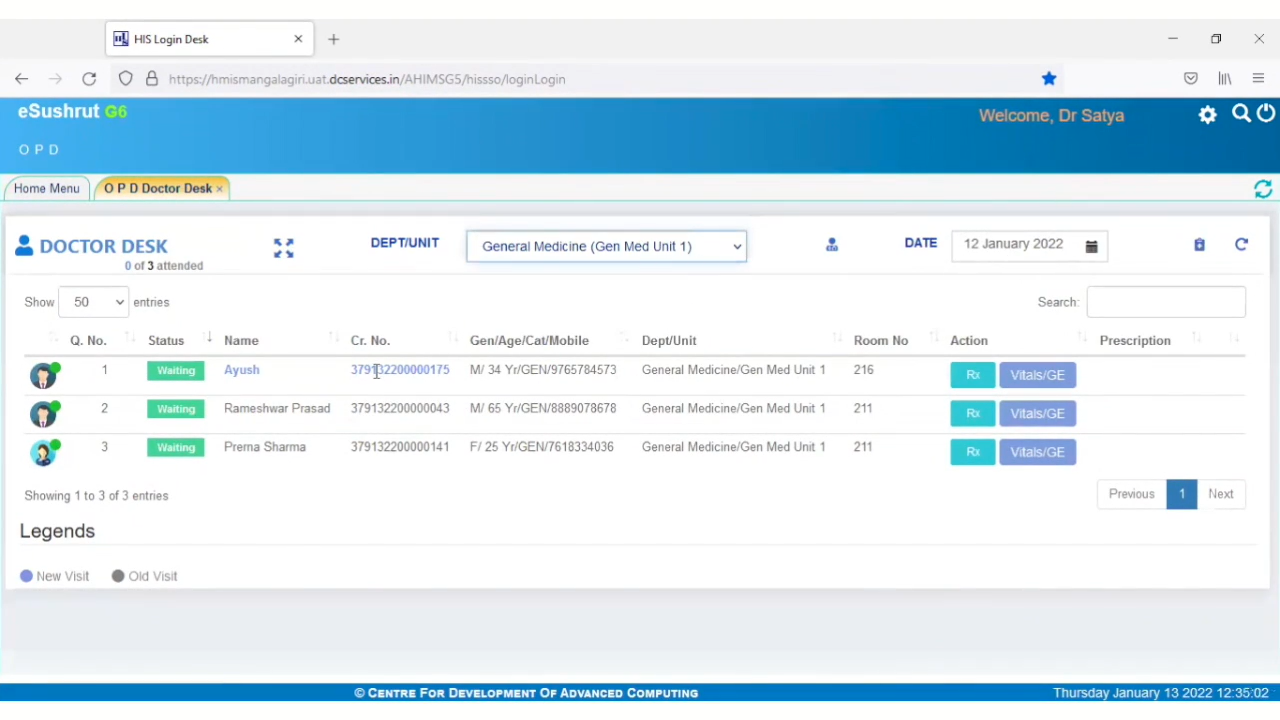Click the reload arrow in Doctor Desk
The image size is (1280, 720).
coord(1241,244)
